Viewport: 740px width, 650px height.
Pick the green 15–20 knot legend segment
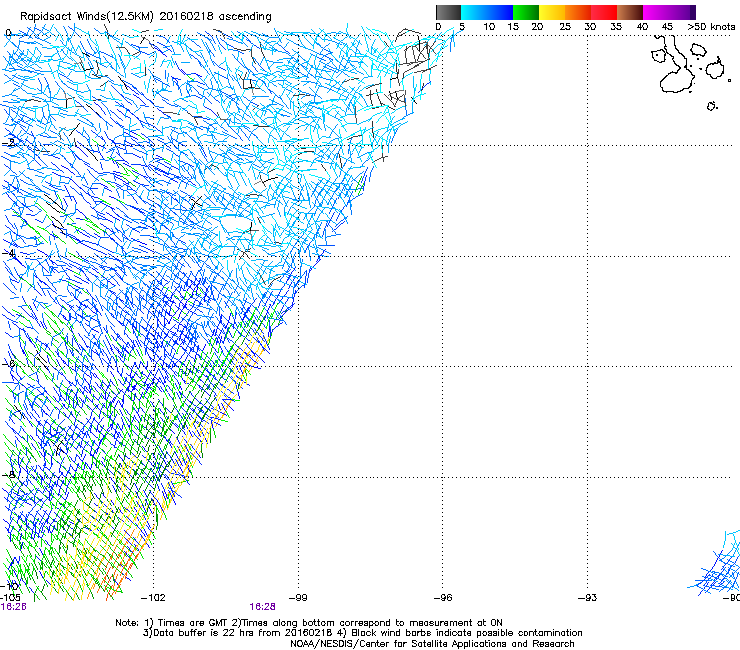pyautogui.click(x=526, y=12)
